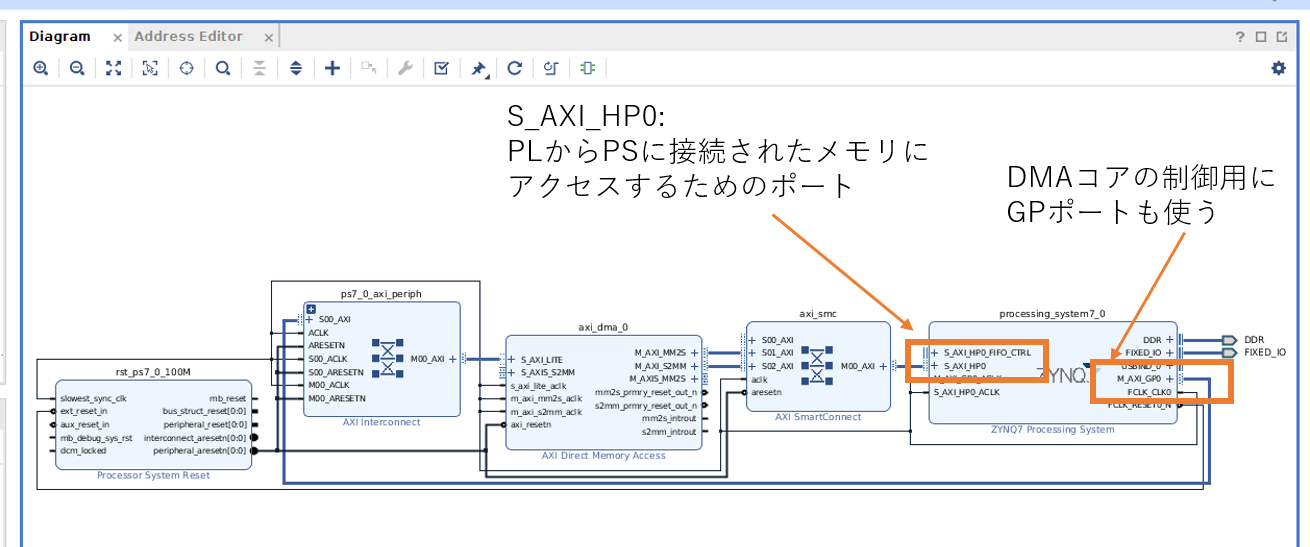Close the Address Editor tab
Viewport: 1310px width, 547px height.
pyautogui.click(x=268, y=38)
